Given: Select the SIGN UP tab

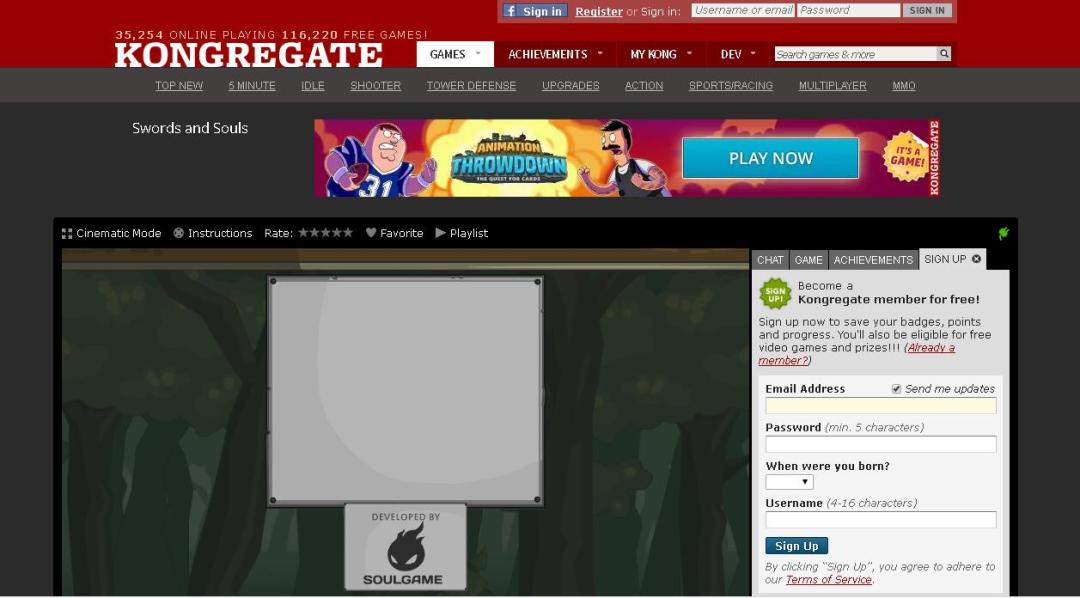Looking at the screenshot, I should (945, 259).
